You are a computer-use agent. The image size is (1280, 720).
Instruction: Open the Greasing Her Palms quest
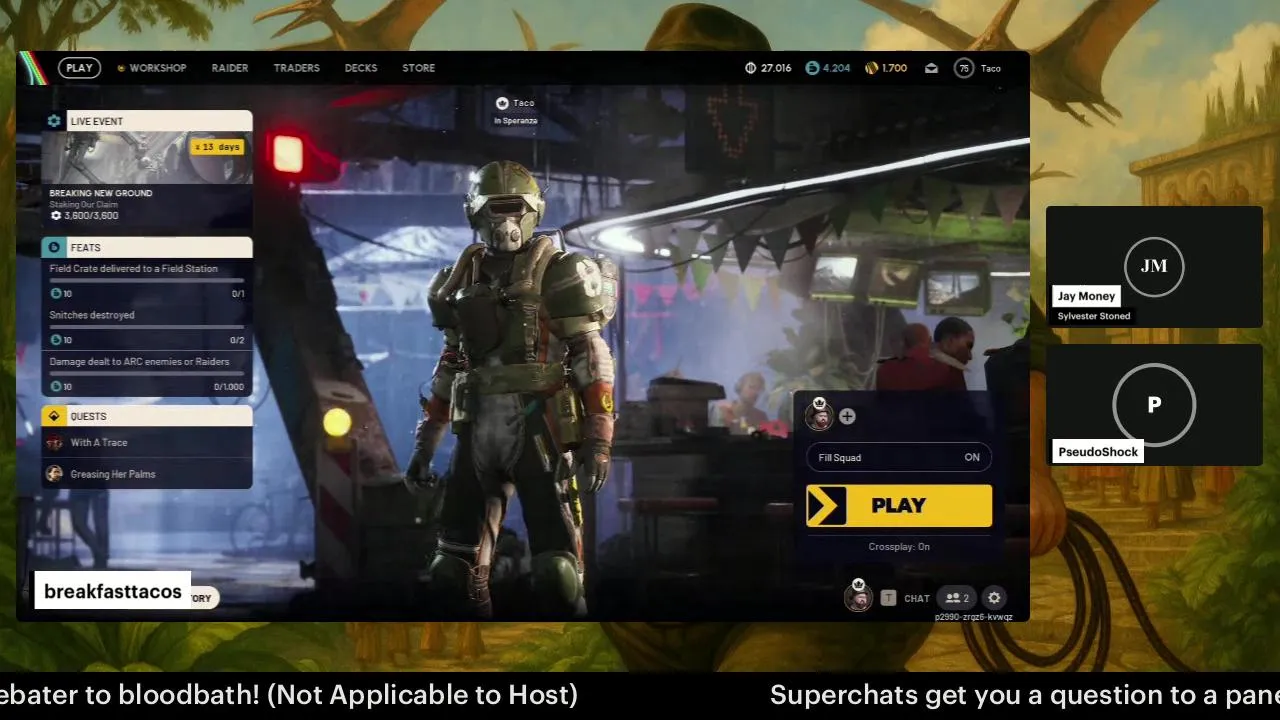[147, 474]
